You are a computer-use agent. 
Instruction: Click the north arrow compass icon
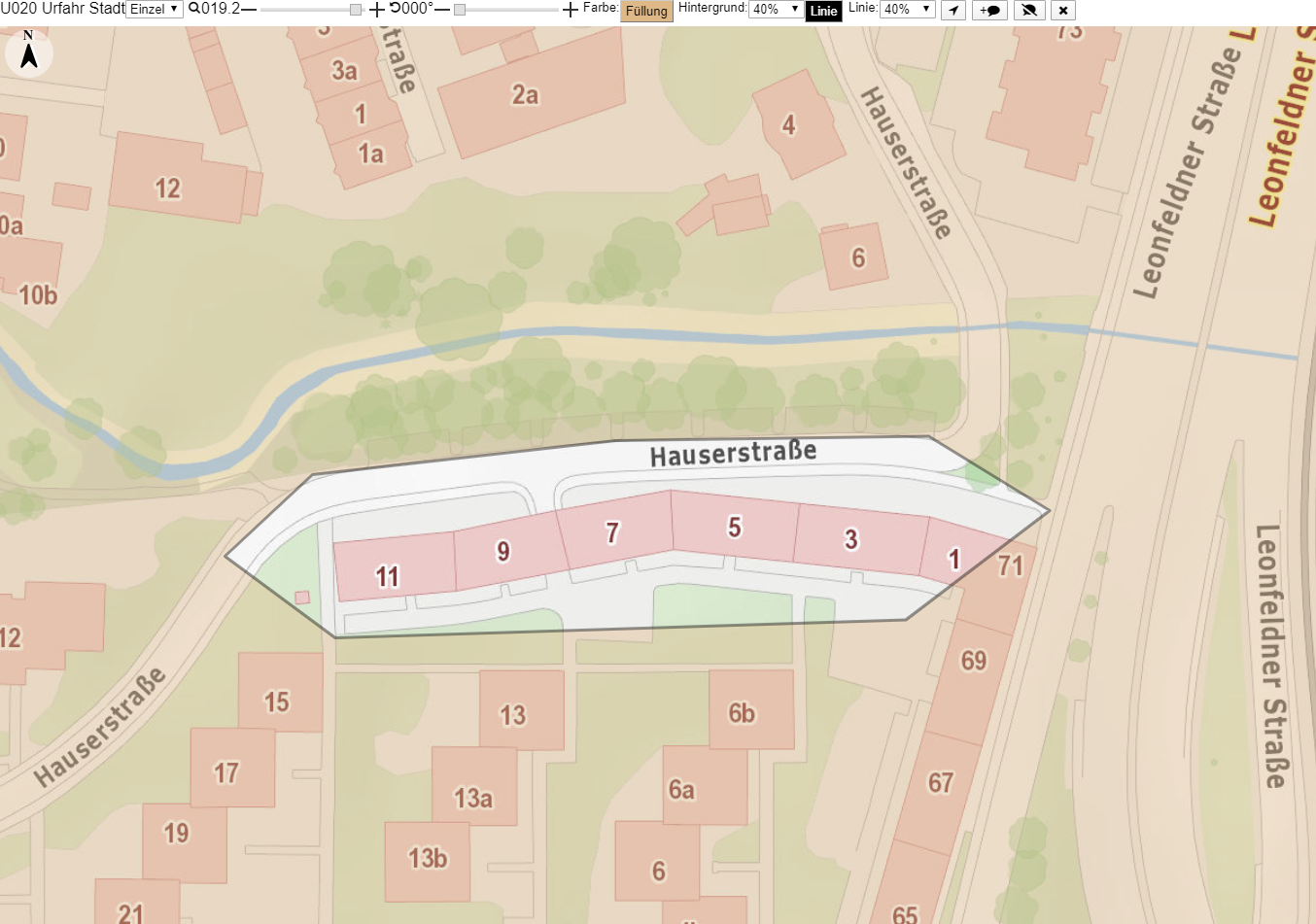(x=29, y=51)
